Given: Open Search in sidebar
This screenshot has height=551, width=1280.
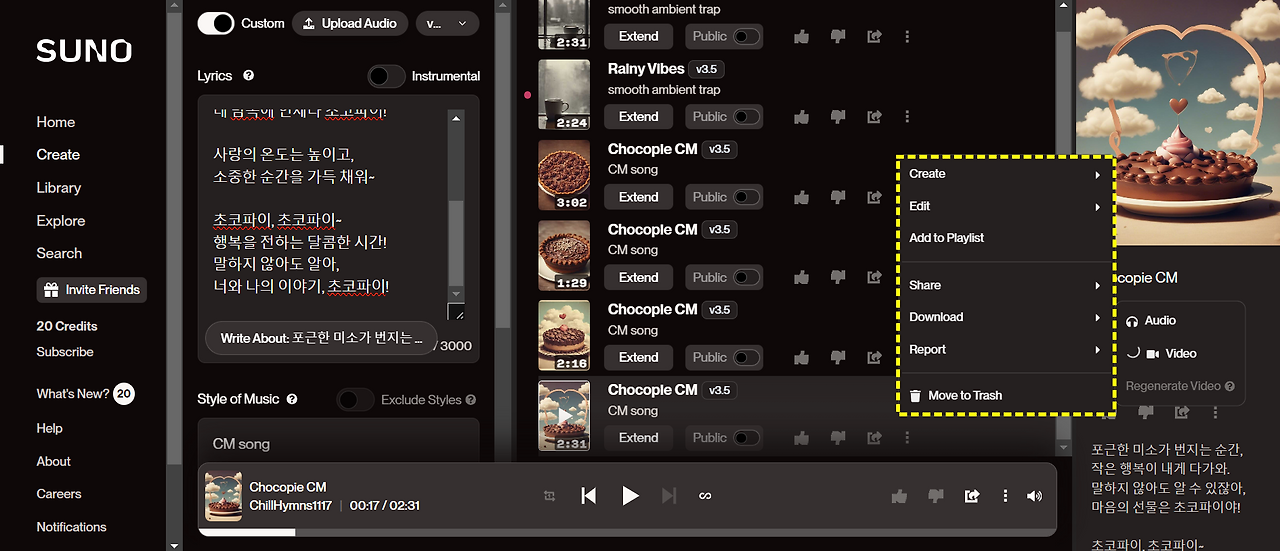Looking at the screenshot, I should click(59, 254).
